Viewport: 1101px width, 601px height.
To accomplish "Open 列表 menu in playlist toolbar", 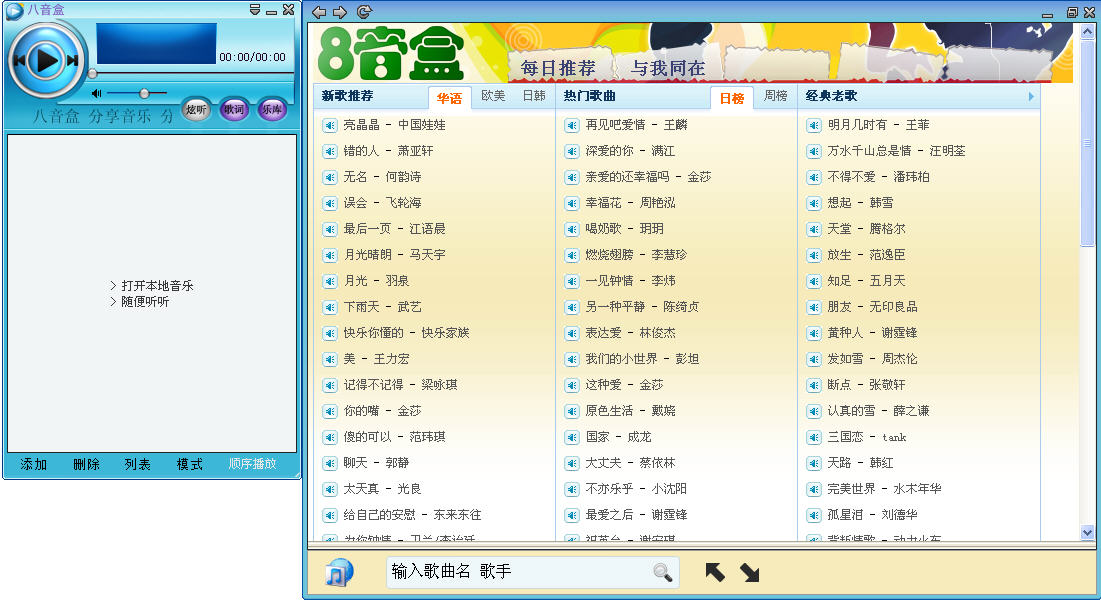I will (x=137, y=464).
